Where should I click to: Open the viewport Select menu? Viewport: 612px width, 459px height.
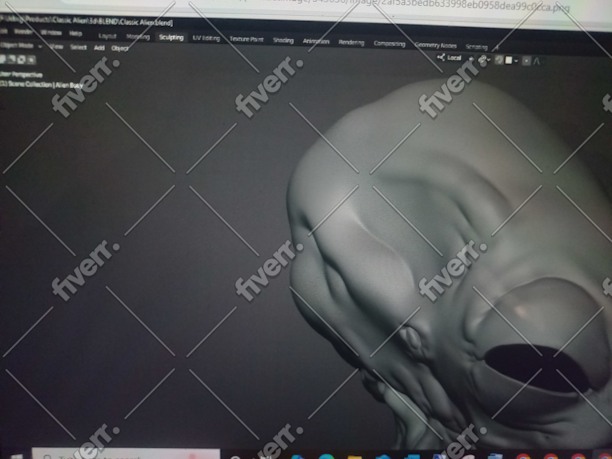click(x=78, y=47)
